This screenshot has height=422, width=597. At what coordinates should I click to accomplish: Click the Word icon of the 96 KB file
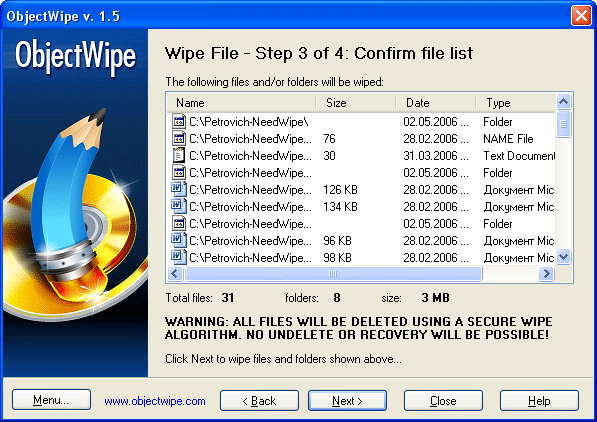(x=179, y=240)
